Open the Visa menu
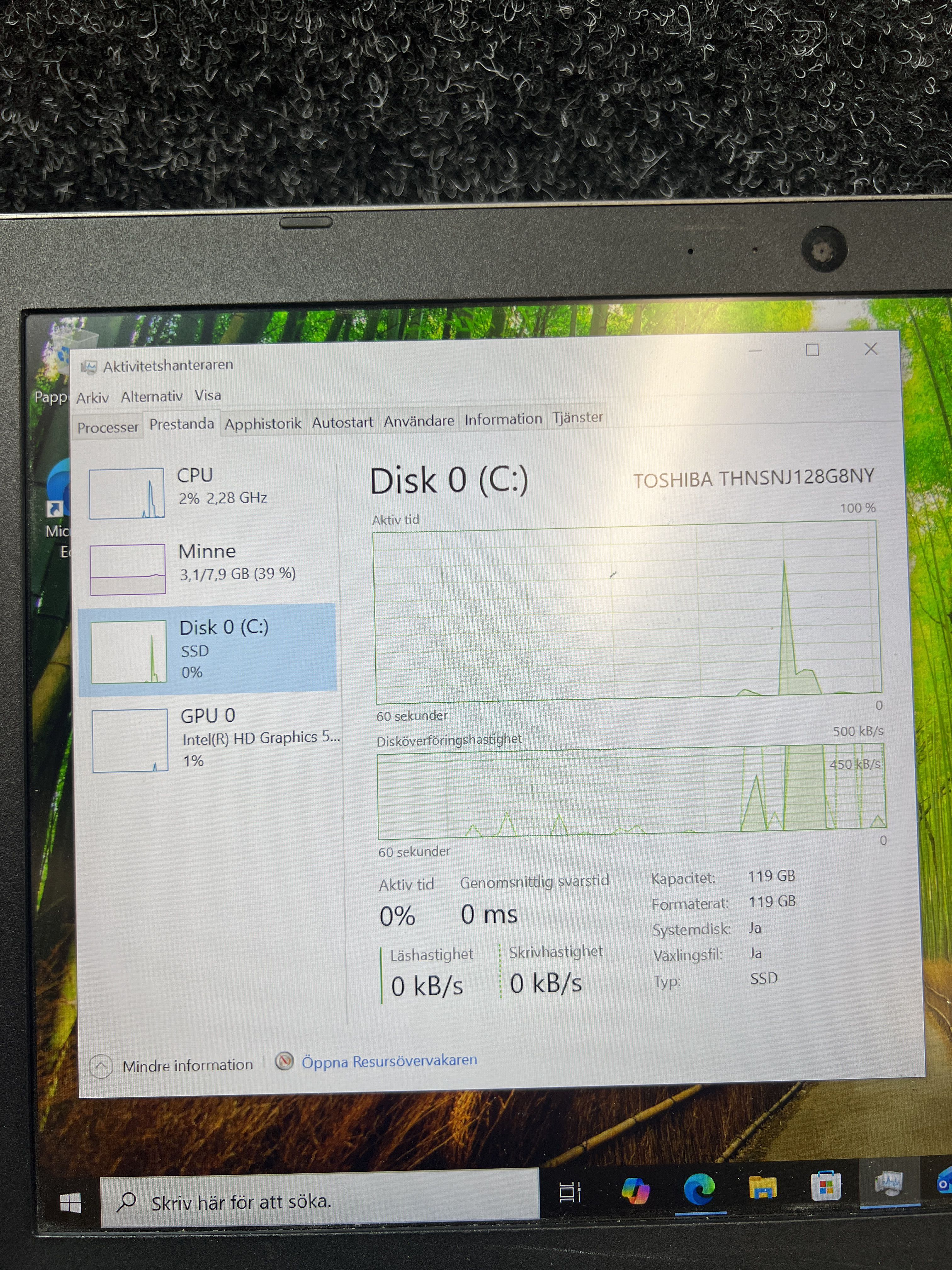This screenshot has width=952, height=1270. pyautogui.click(x=208, y=395)
